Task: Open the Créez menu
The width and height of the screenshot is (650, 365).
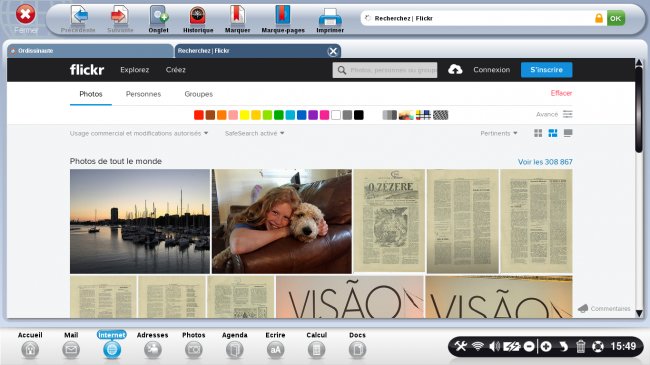Action: tap(176, 70)
